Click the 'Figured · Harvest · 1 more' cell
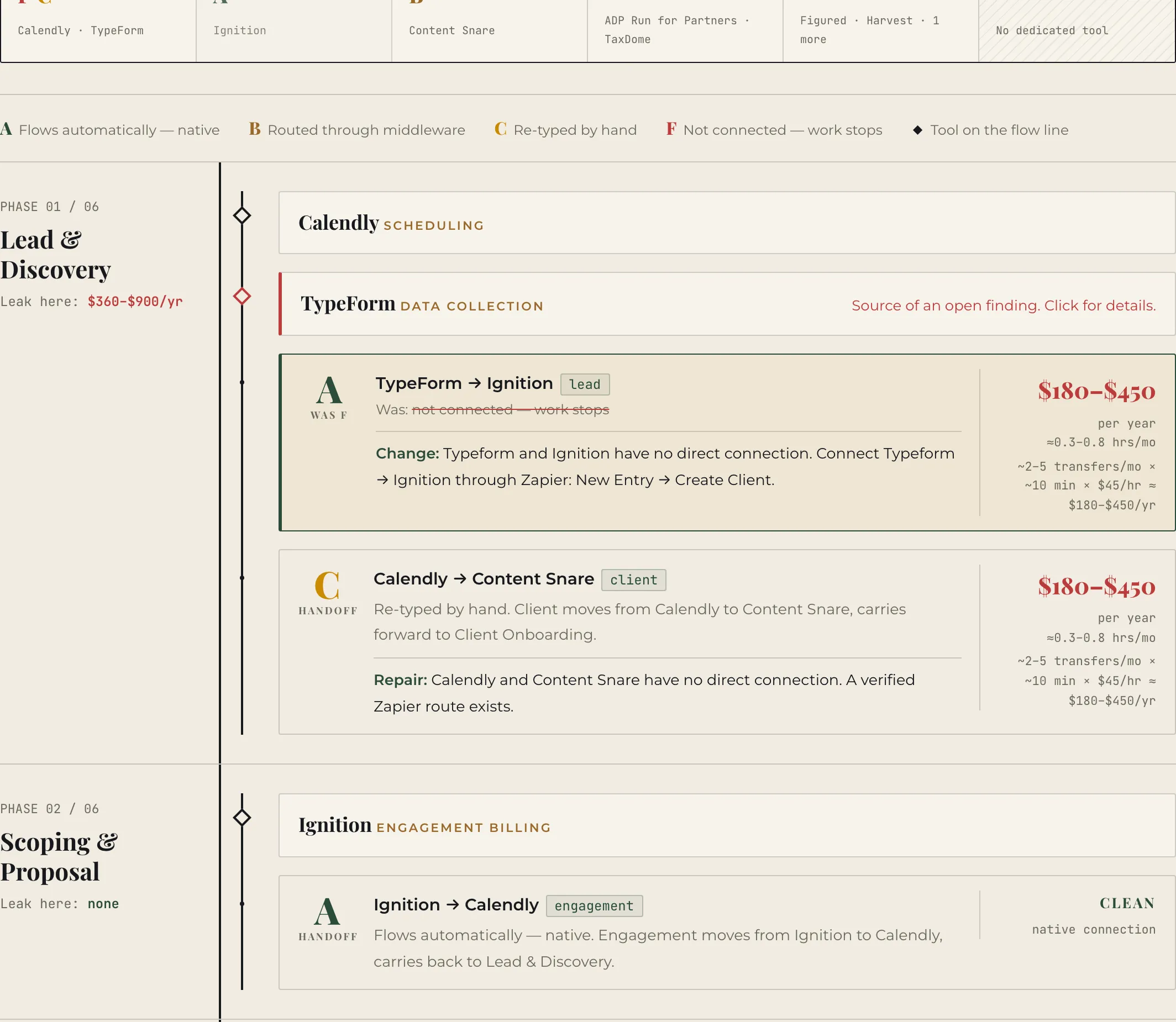The width and height of the screenshot is (1176, 1022). tap(881, 31)
